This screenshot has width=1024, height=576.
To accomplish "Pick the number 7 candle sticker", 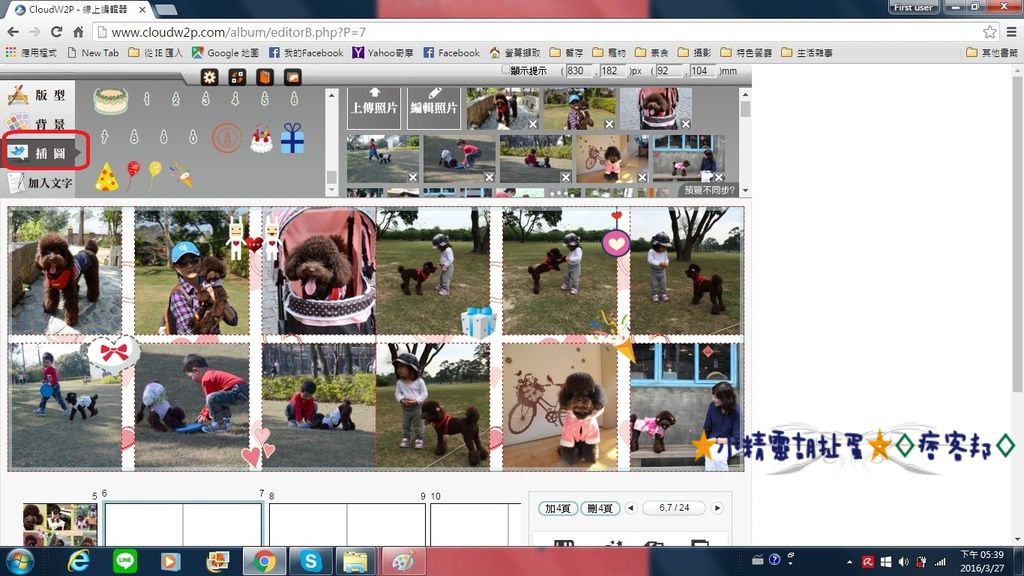I will point(104,136).
